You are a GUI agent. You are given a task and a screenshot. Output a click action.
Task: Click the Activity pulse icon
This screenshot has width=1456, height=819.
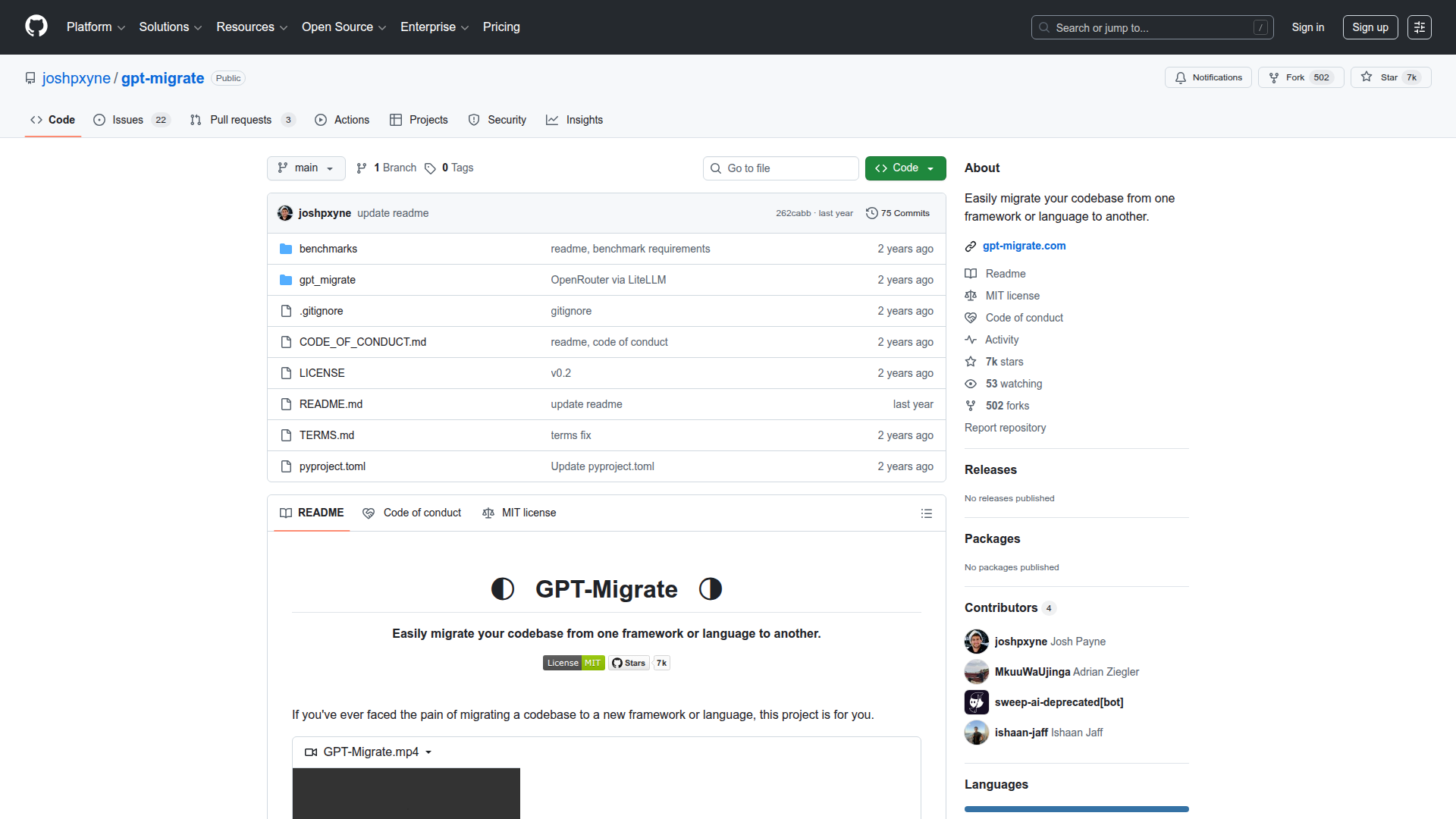pos(971,339)
